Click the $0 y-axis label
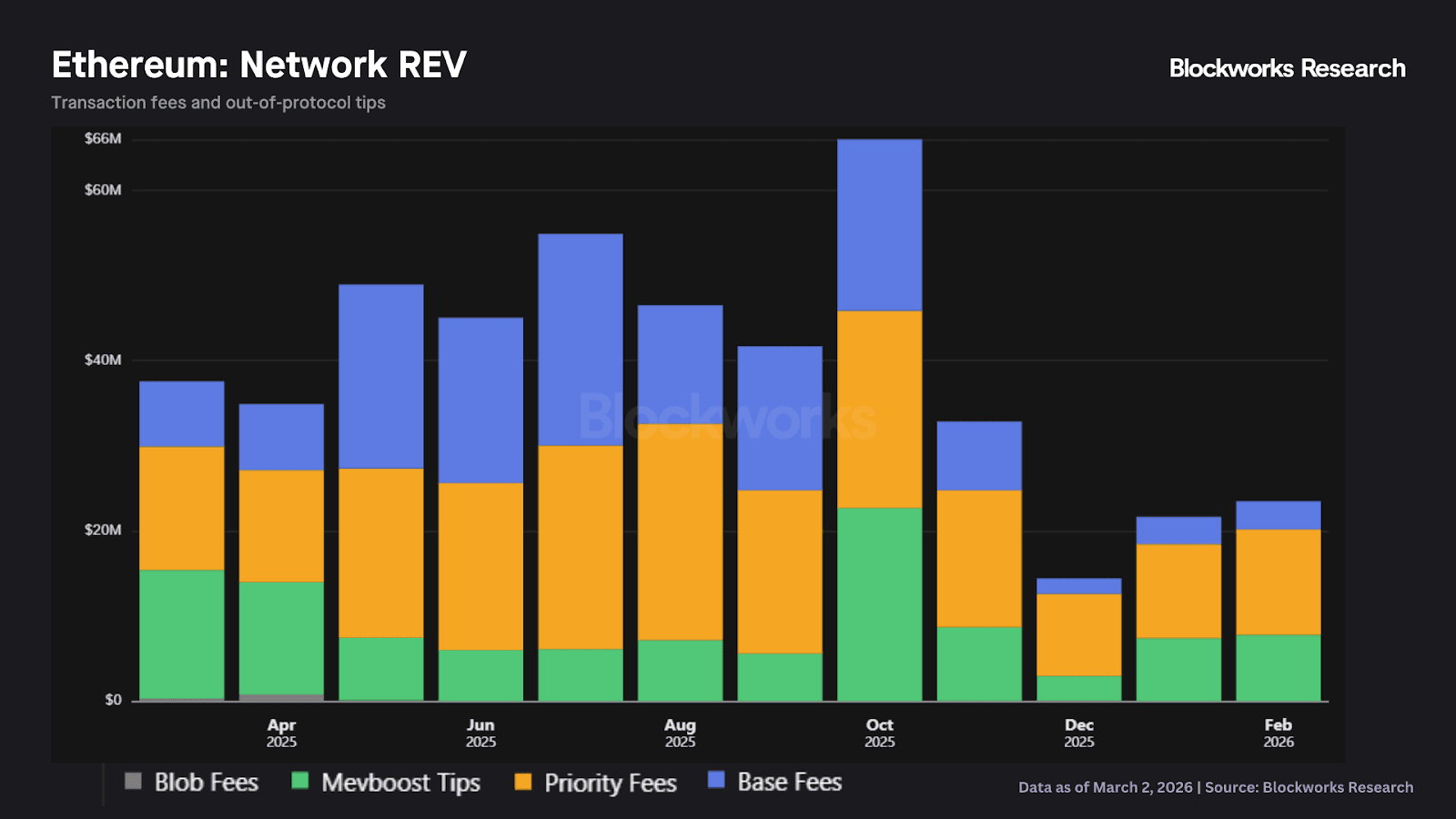This screenshot has width=1456, height=819. (113, 700)
